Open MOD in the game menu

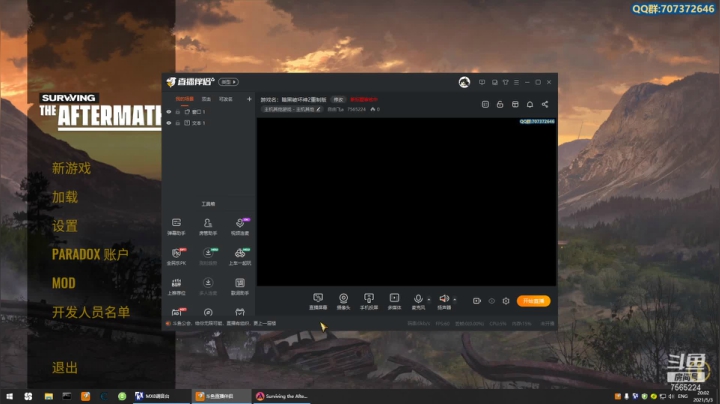63,283
